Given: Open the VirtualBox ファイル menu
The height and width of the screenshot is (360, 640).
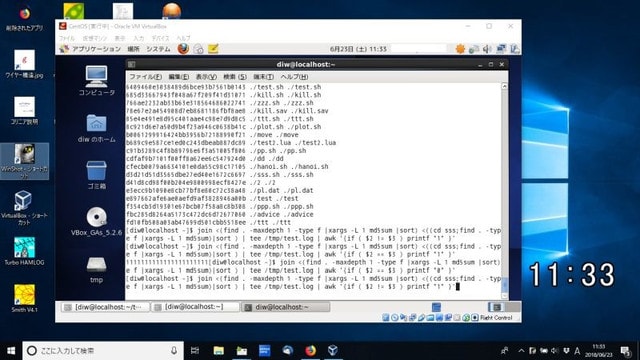Looking at the screenshot, I should pyautogui.click(x=67, y=38).
